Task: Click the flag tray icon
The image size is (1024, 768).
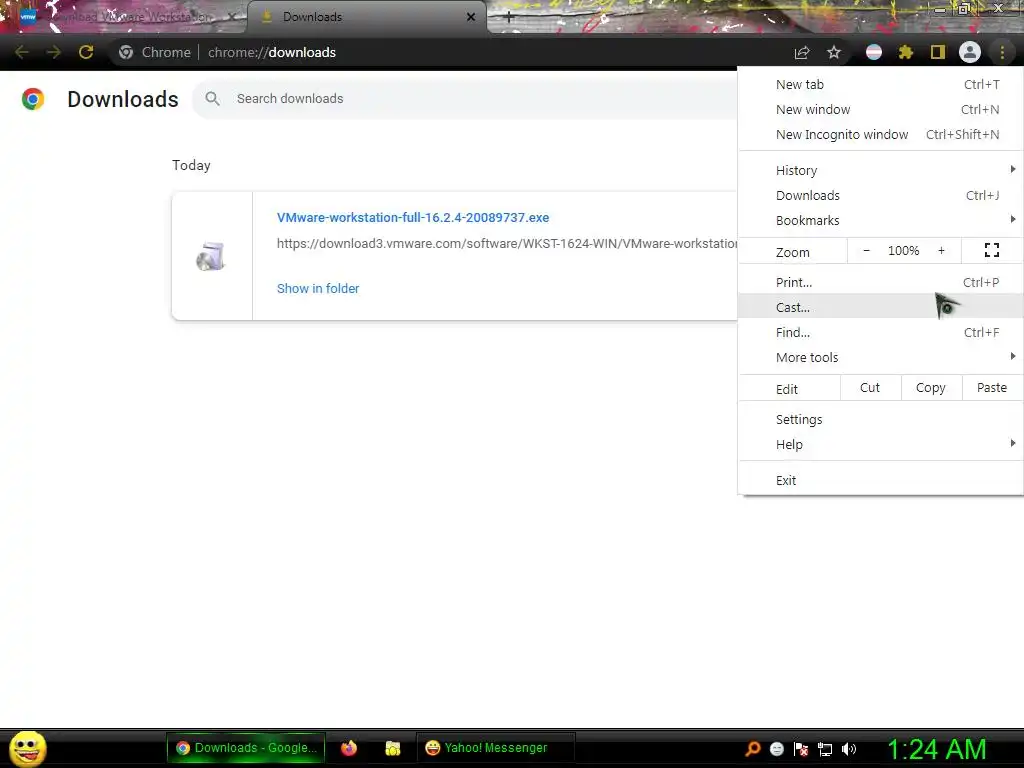Action: coord(801,749)
